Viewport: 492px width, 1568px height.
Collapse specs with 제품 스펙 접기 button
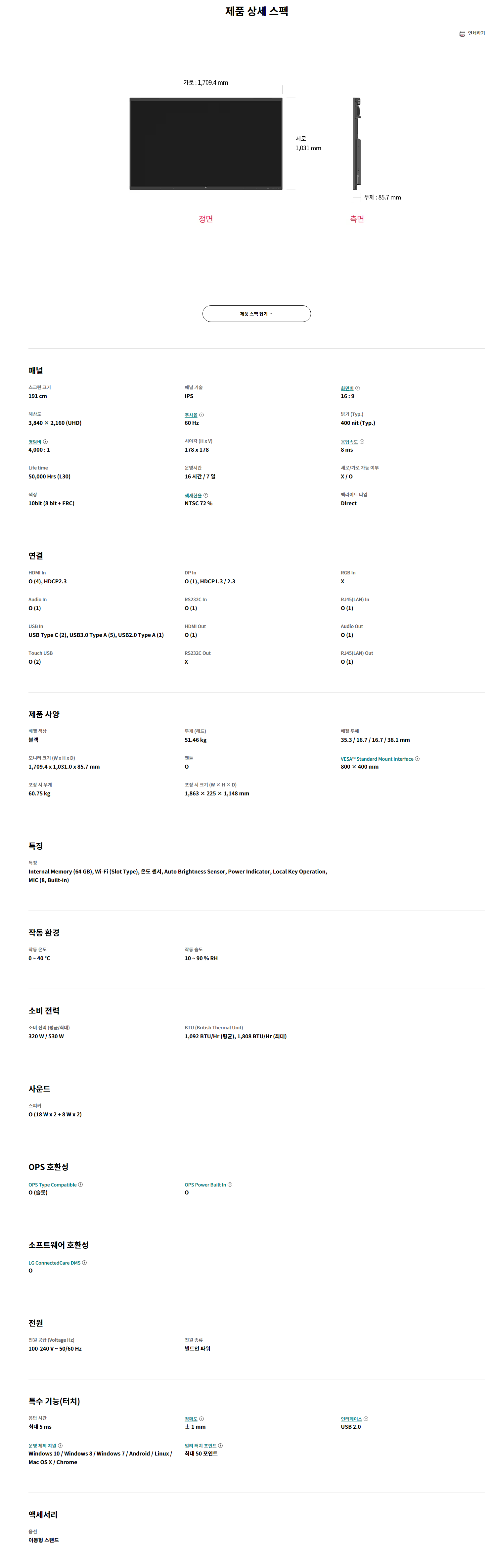[x=256, y=313]
